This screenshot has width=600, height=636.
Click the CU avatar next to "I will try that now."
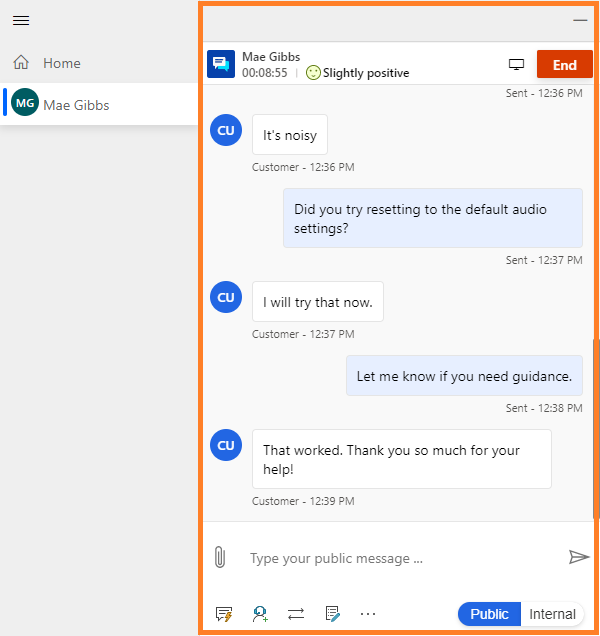[x=226, y=297]
